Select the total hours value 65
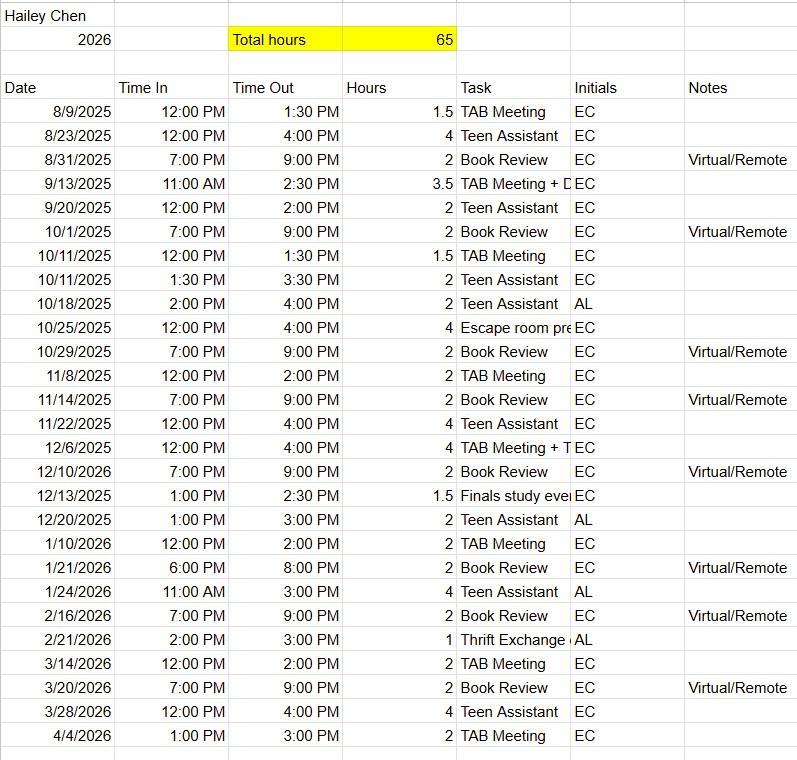Image resolution: width=797 pixels, height=760 pixels. (399, 40)
